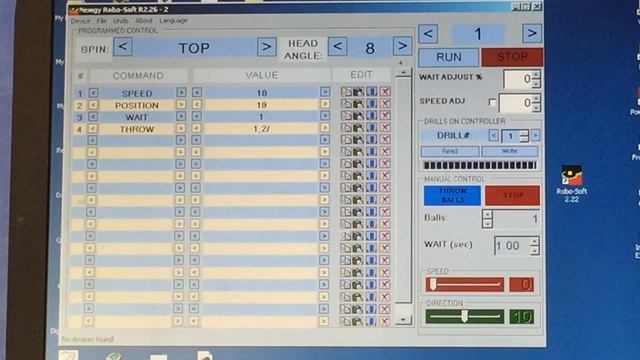Increase DRILL# with right arrow

coord(535,135)
